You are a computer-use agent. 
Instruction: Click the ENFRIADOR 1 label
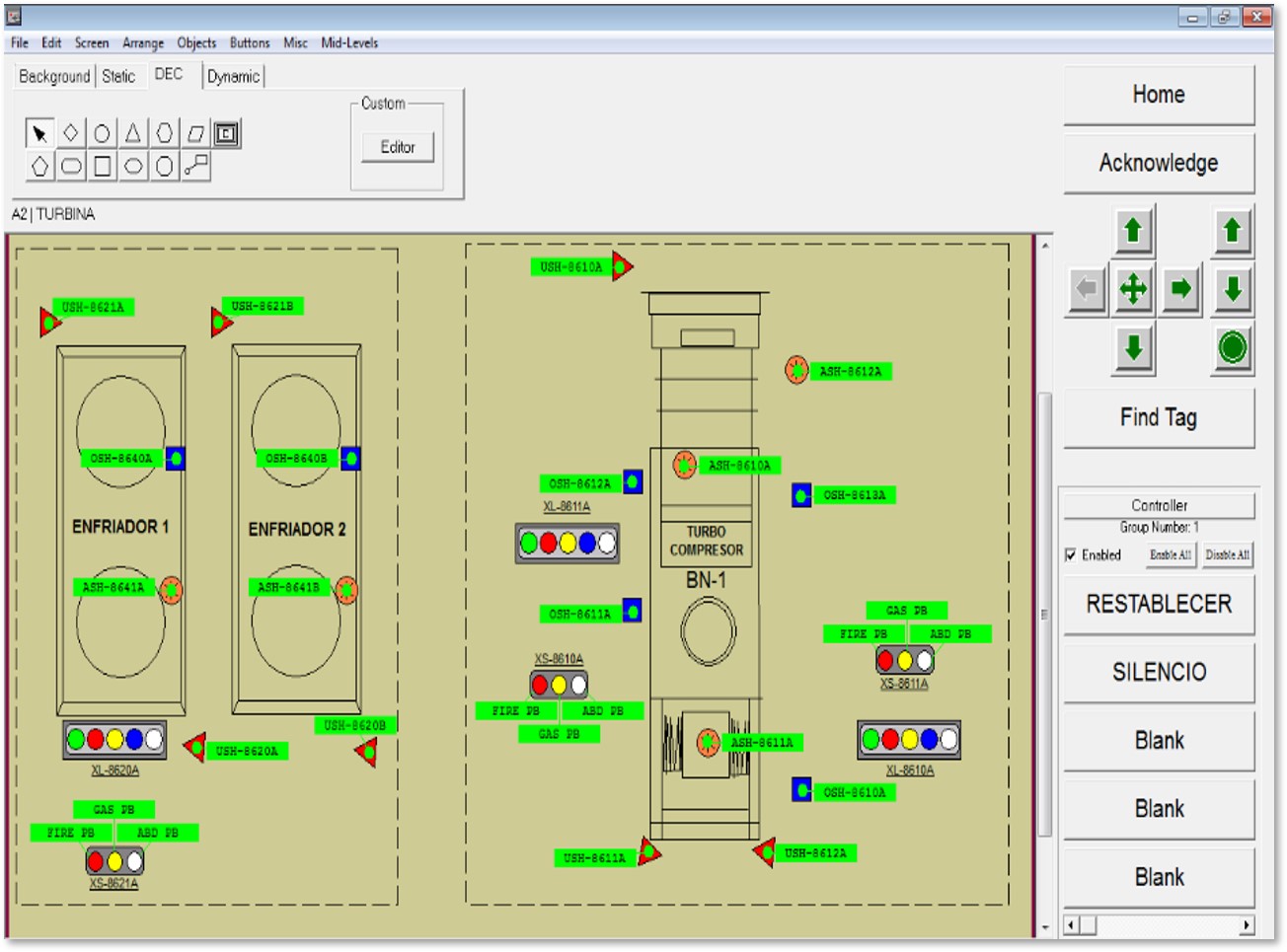pos(120,527)
